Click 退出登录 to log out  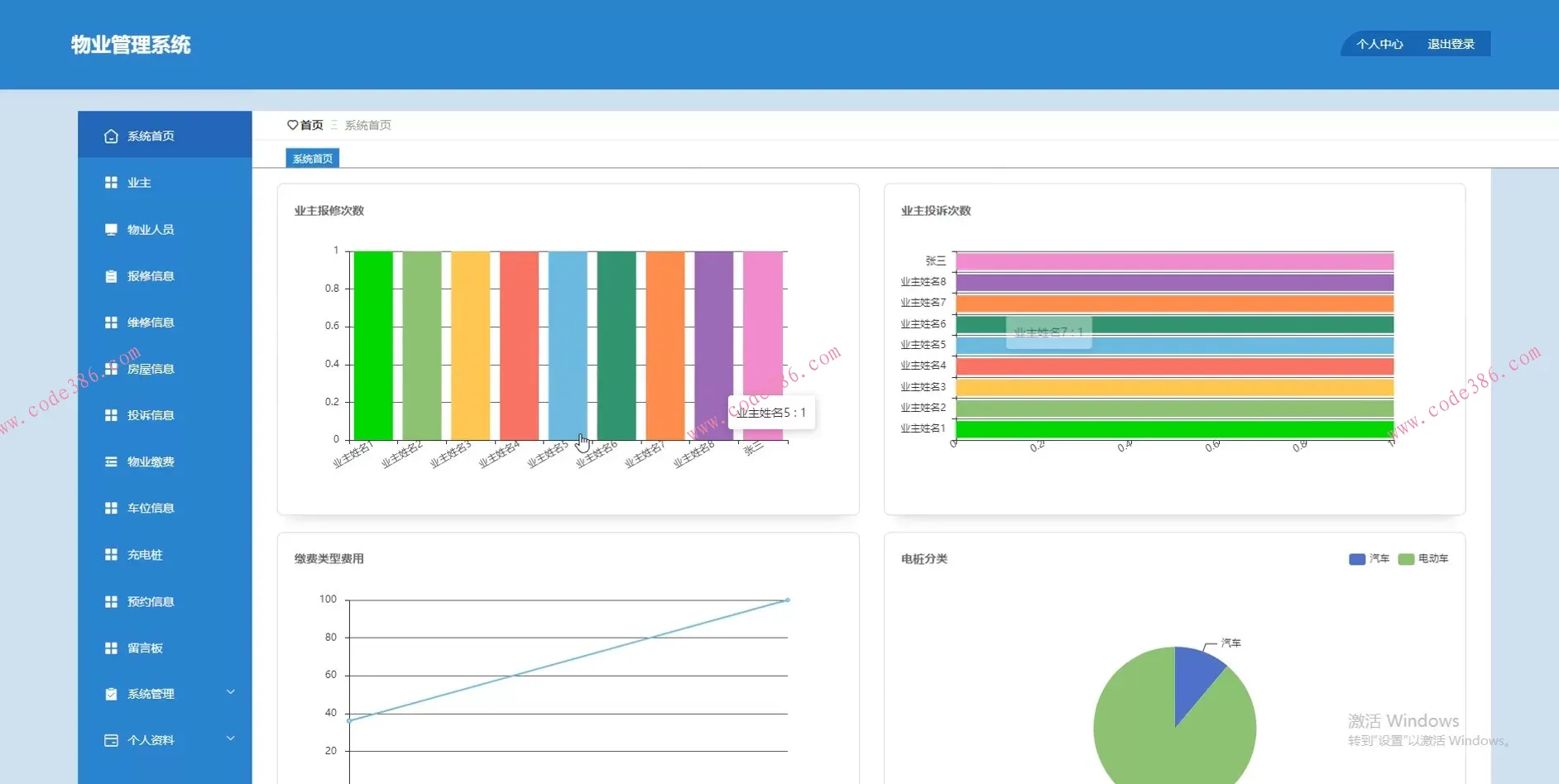tap(1451, 45)
